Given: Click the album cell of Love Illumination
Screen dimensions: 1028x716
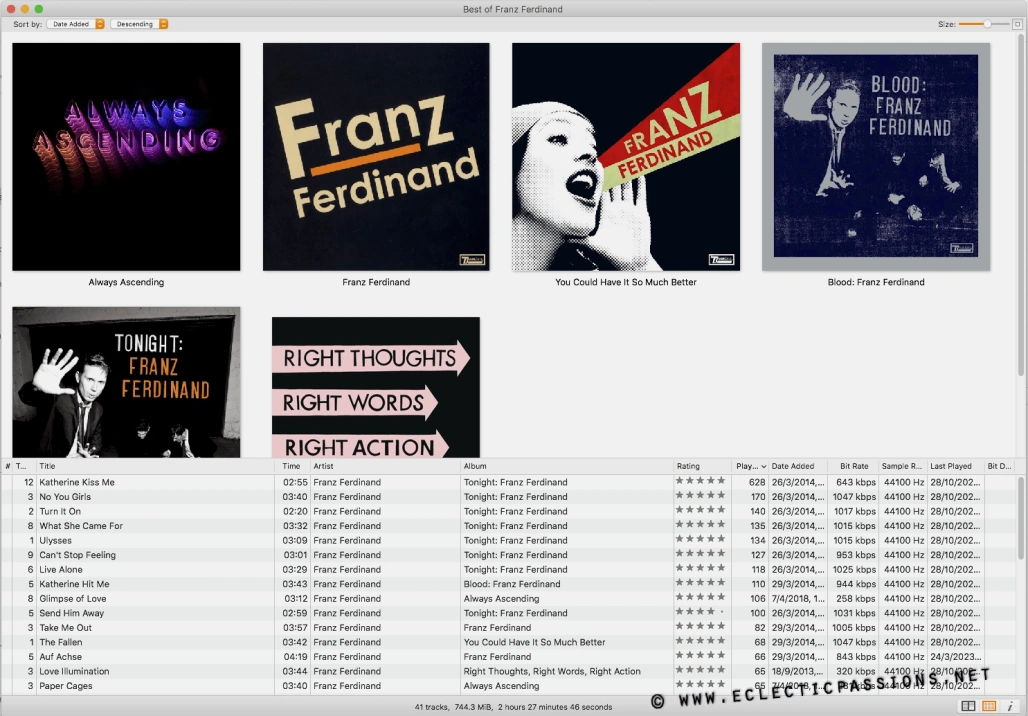Looking at the screenshot, I should click(552, 671).
